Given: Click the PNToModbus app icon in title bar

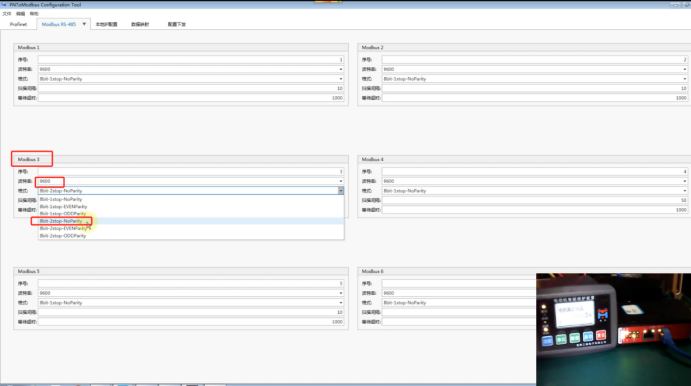Looking at the screenshot, I should [4, 4].
